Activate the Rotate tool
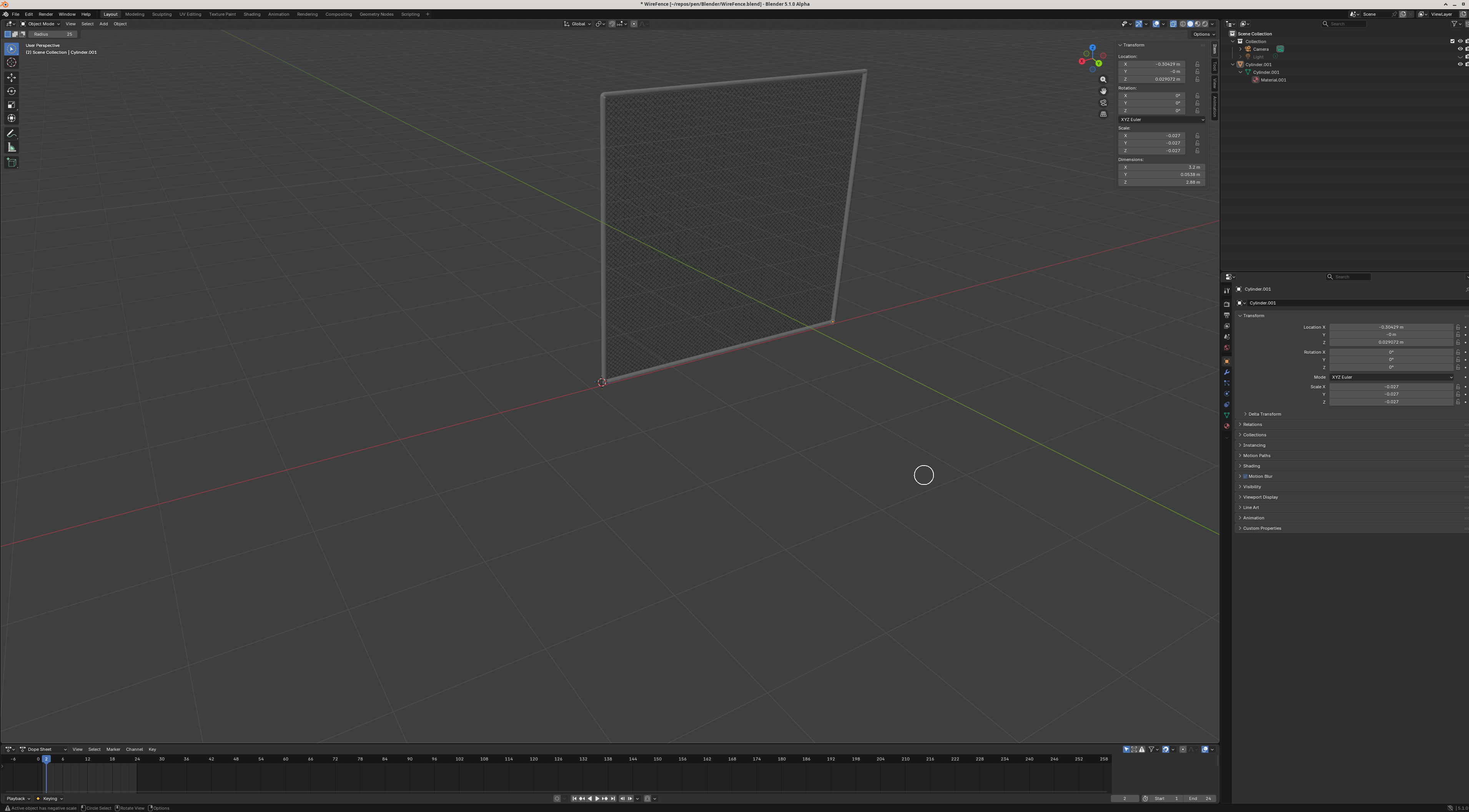 coord(12,91)
